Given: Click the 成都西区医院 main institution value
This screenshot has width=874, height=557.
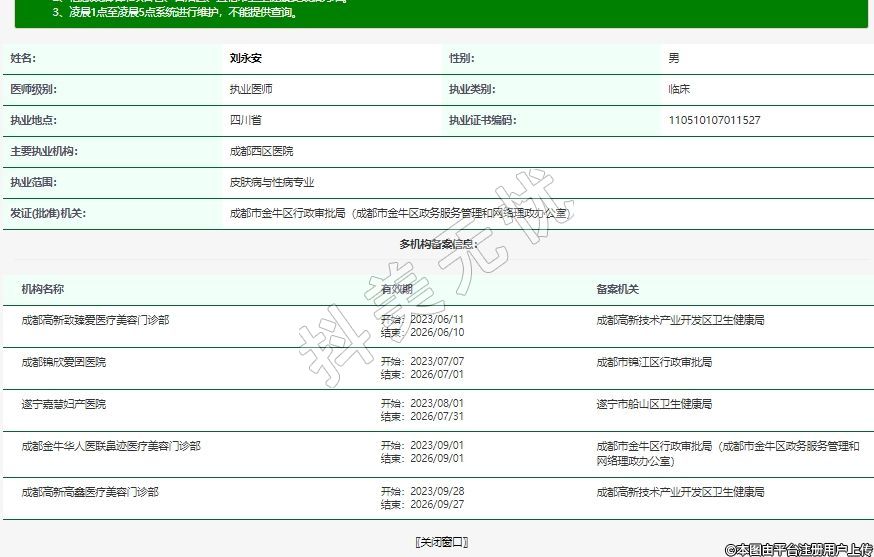Looking at the screenshot, I should [x=262, y=151].
